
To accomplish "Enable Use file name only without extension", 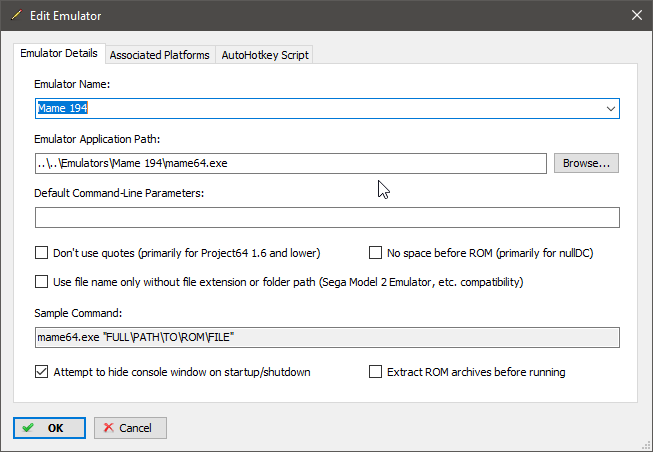I will pos(42,282).
